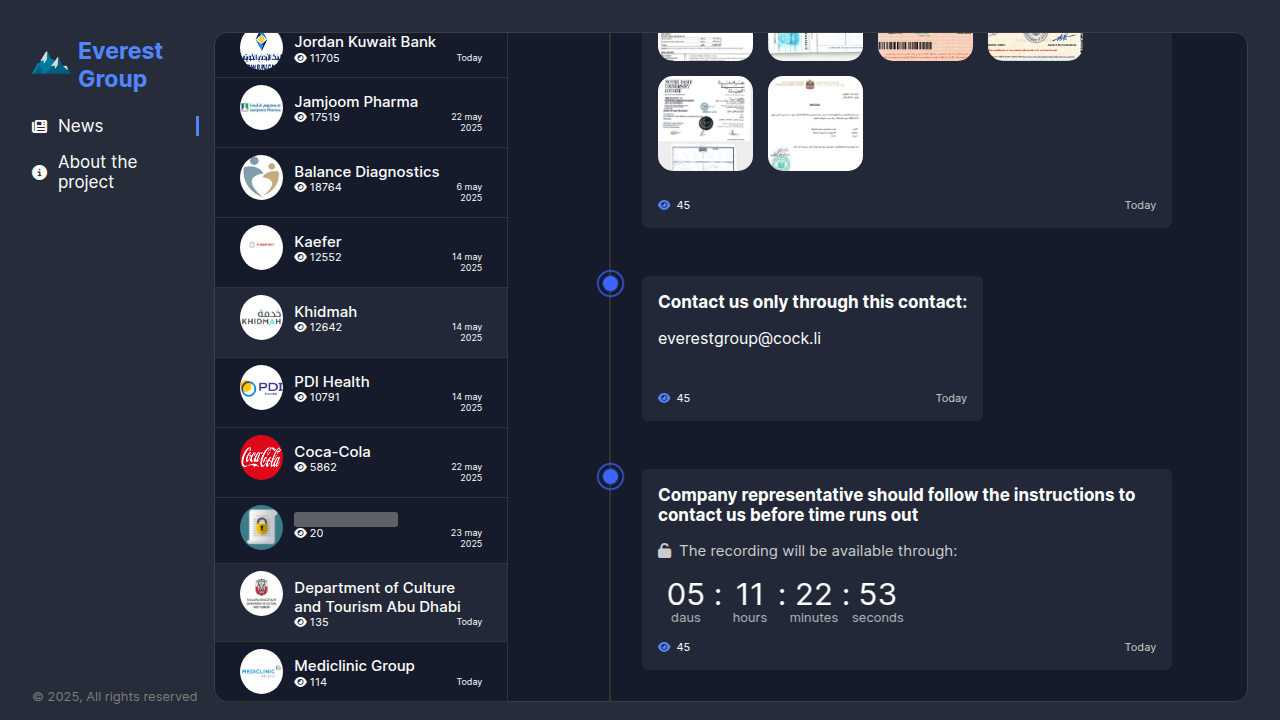Viewport: 1280px width, 720px height.
Task: Click the Company representative instructions heading
Action: pyautogui.click(x=897, y=505)
